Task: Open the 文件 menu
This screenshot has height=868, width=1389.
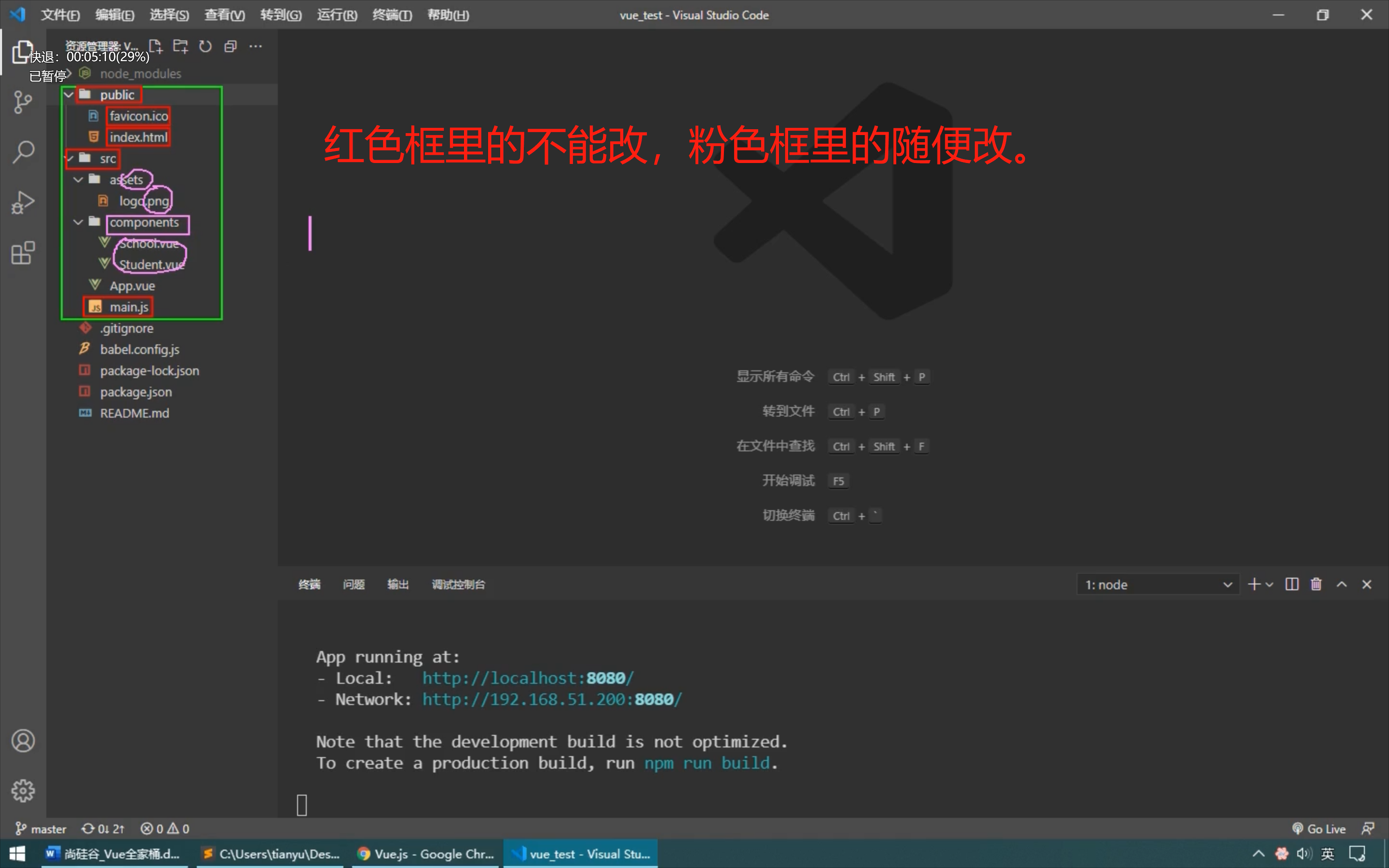Action: 60,15
